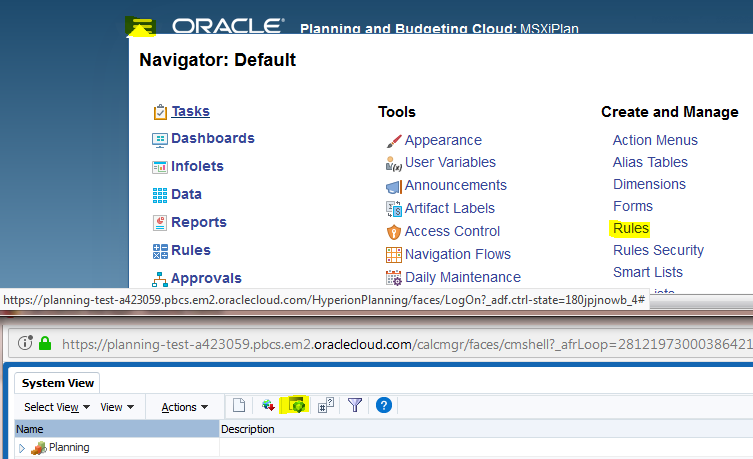
Task: Open the Actions dropdown menu
Action: 184,407
